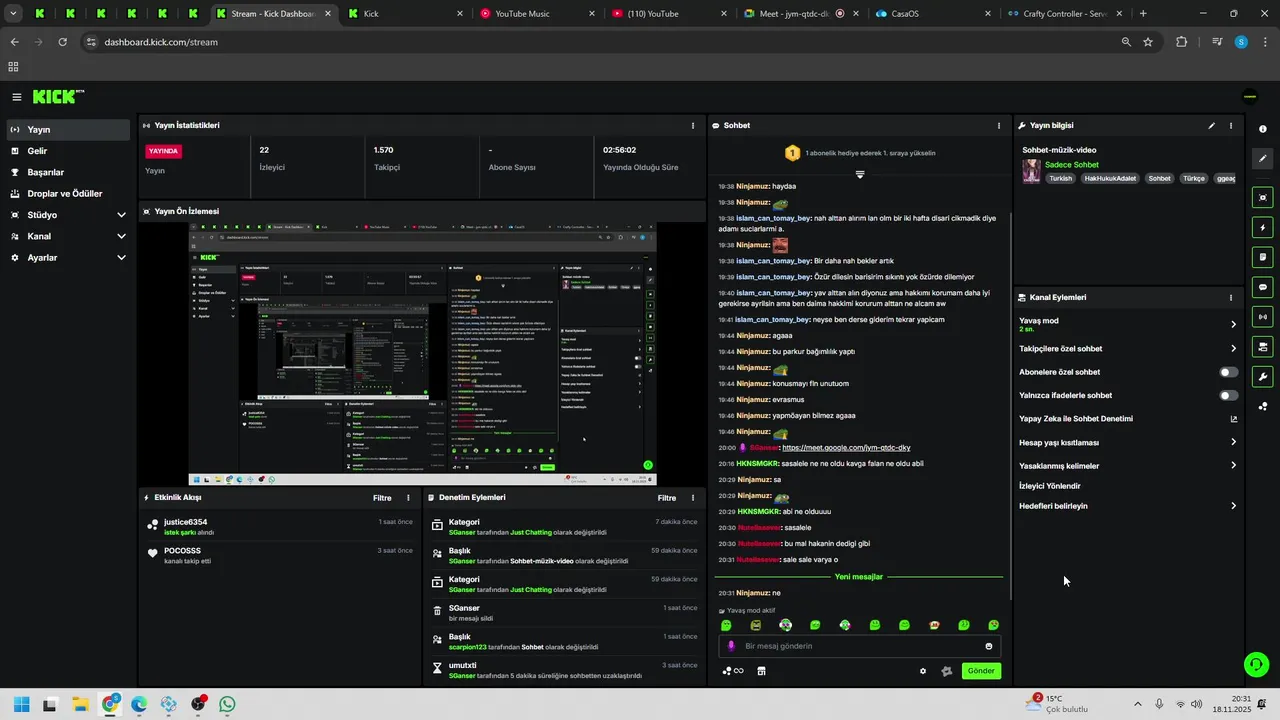This screenshot has width=1280, height=720.
Task: Click the three-dots icon at right sidebar bottom
Action: point(1263,406)
